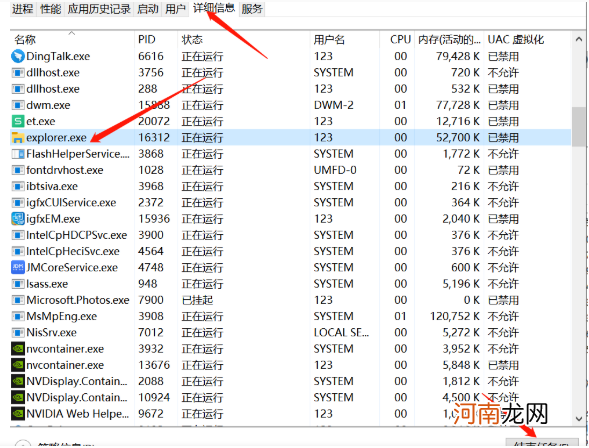Sort by the 内存(活动的 column header
This screenshot has width=589, height=448.
pos(449,39)
